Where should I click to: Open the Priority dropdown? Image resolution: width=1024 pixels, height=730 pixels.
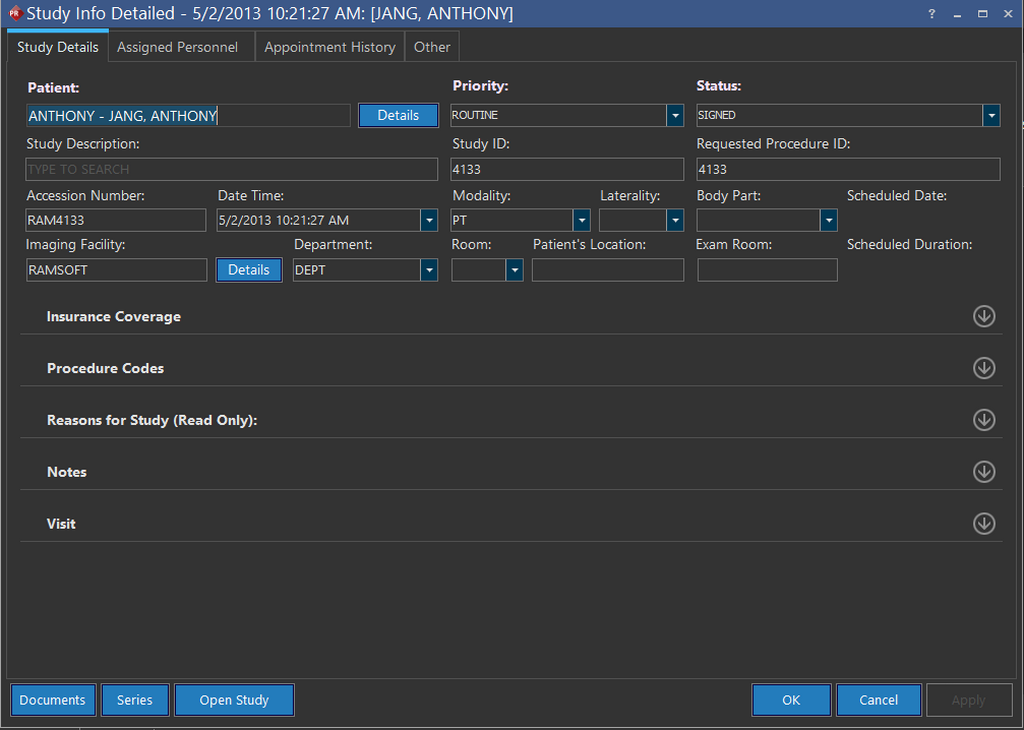pos(675,116)
